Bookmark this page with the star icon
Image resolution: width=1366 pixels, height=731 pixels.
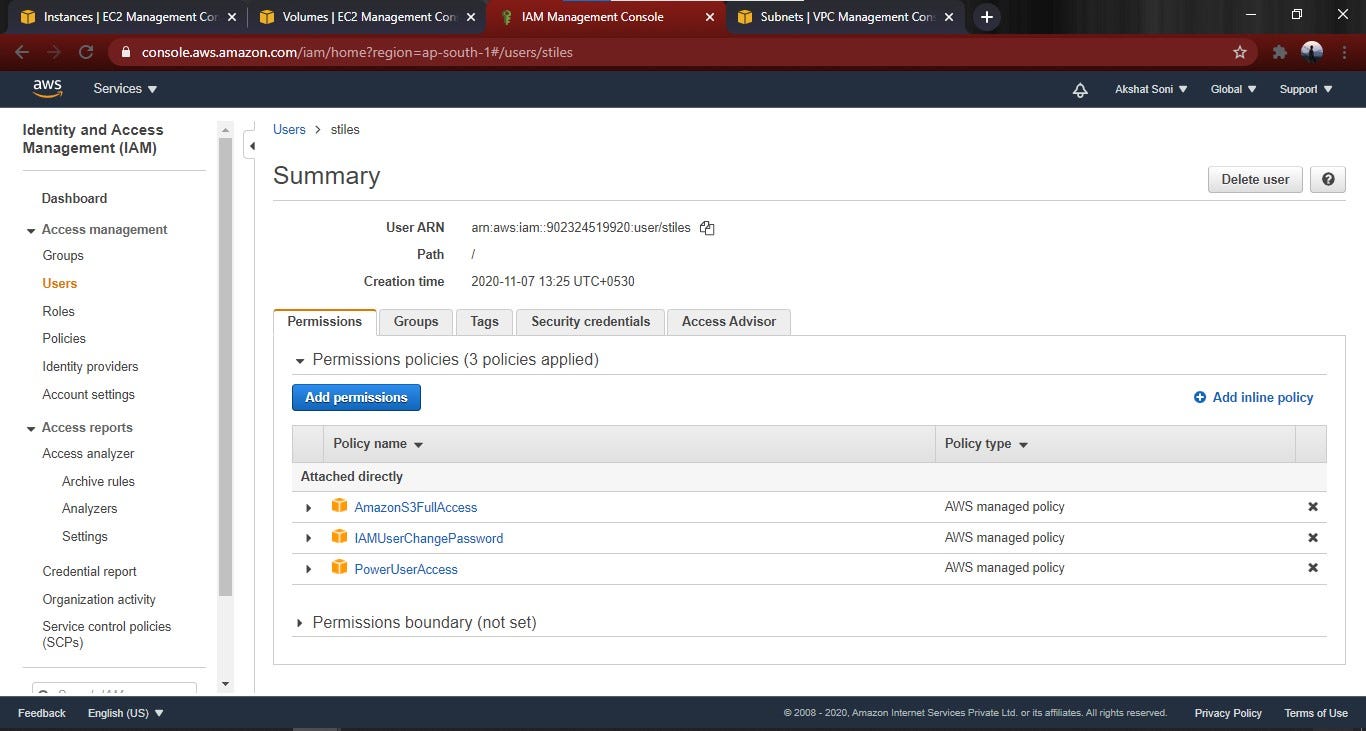click(x=1240, y=52)
